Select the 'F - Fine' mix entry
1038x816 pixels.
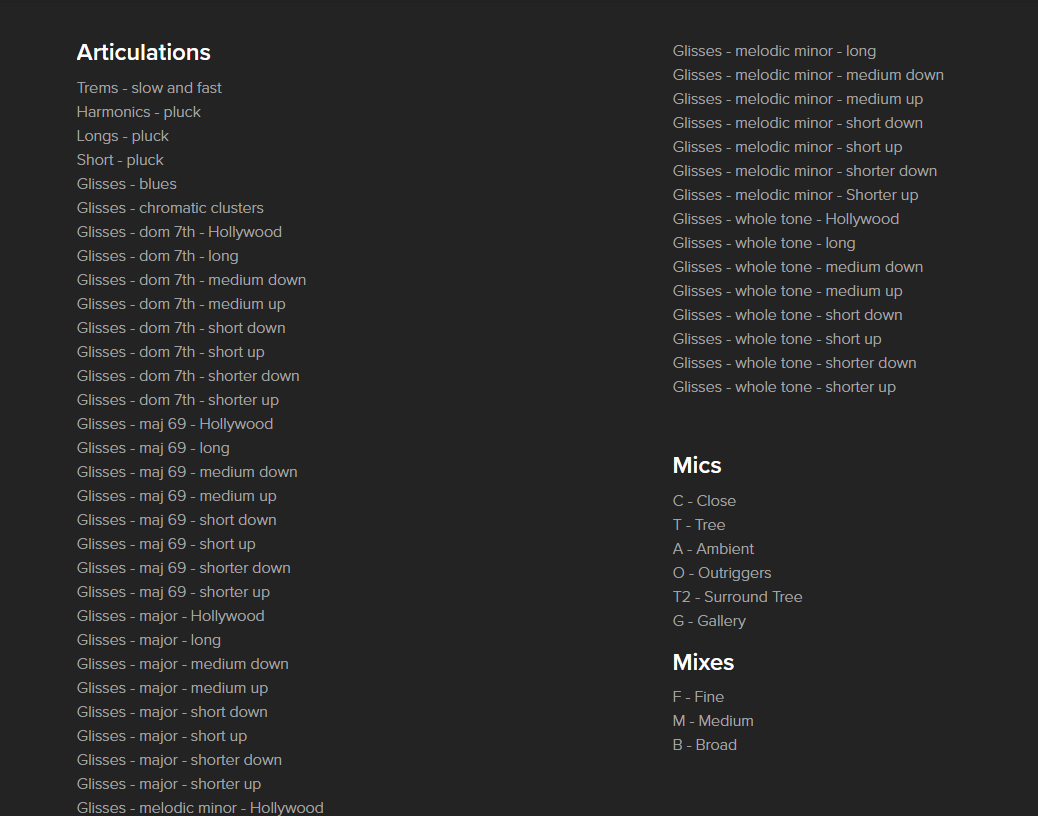[x=698, y=697]
